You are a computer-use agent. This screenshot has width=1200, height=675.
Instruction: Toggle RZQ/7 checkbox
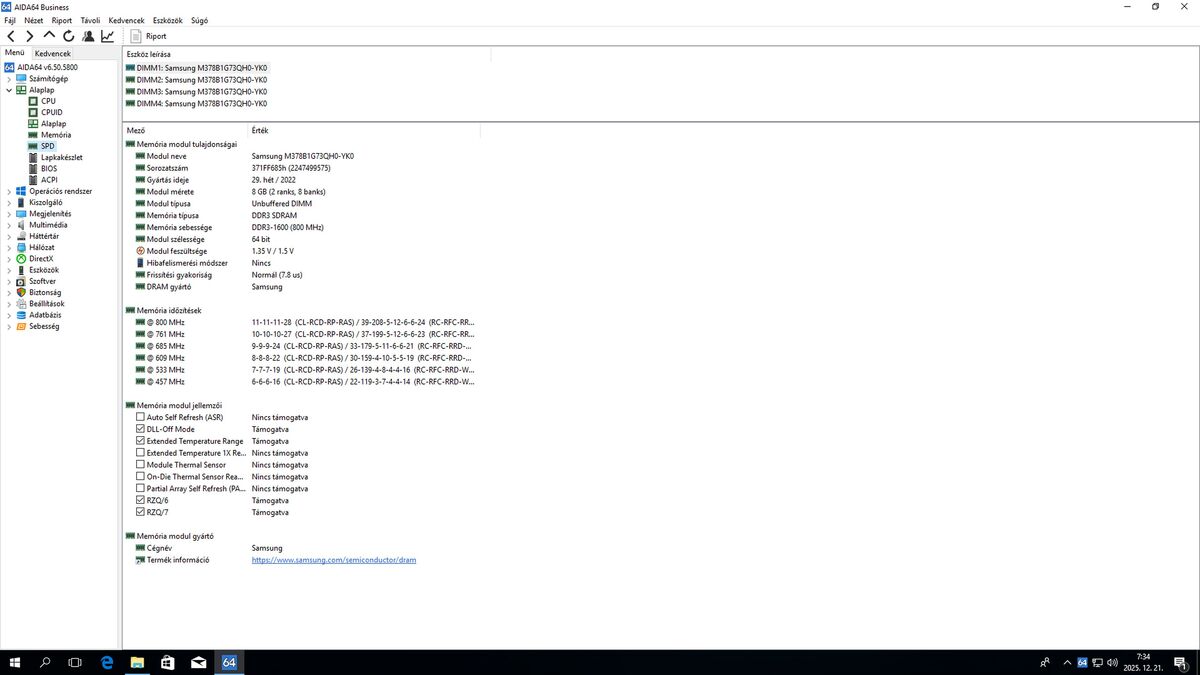140,512
